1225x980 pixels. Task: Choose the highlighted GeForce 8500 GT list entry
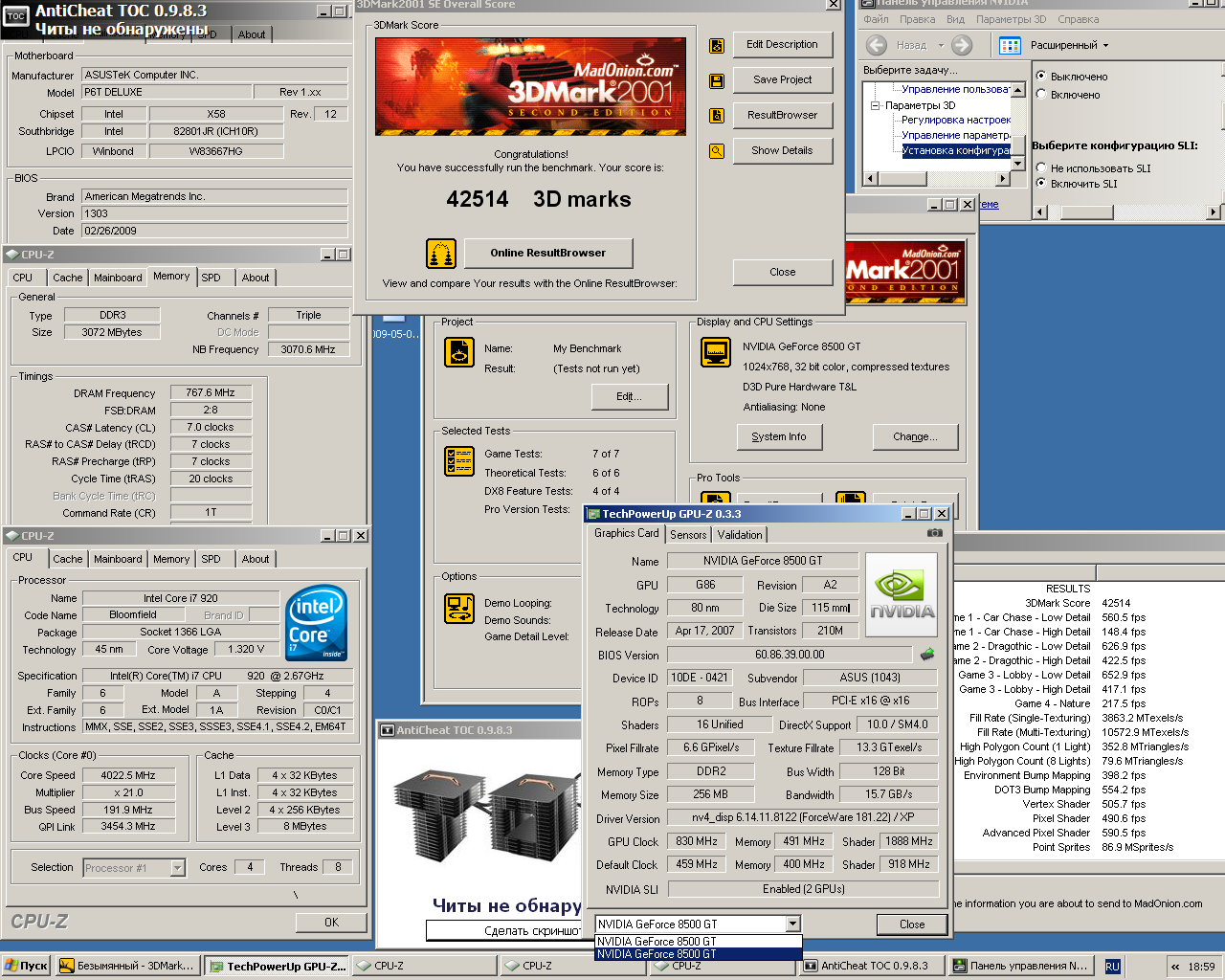(x=698, y=954)
